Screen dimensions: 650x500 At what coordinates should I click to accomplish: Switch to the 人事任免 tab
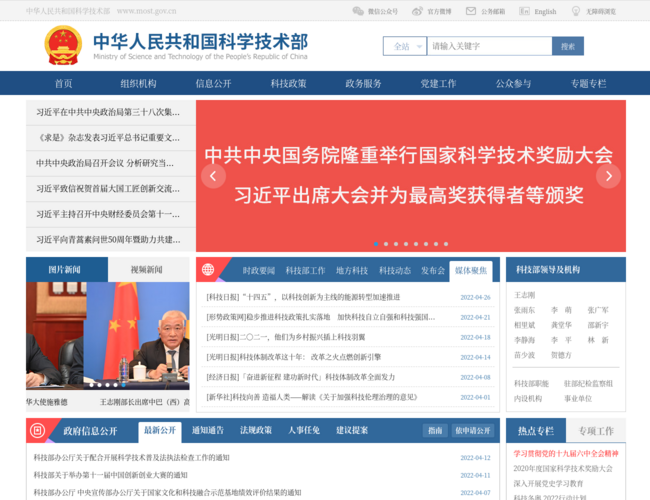(x=304, y=430)
